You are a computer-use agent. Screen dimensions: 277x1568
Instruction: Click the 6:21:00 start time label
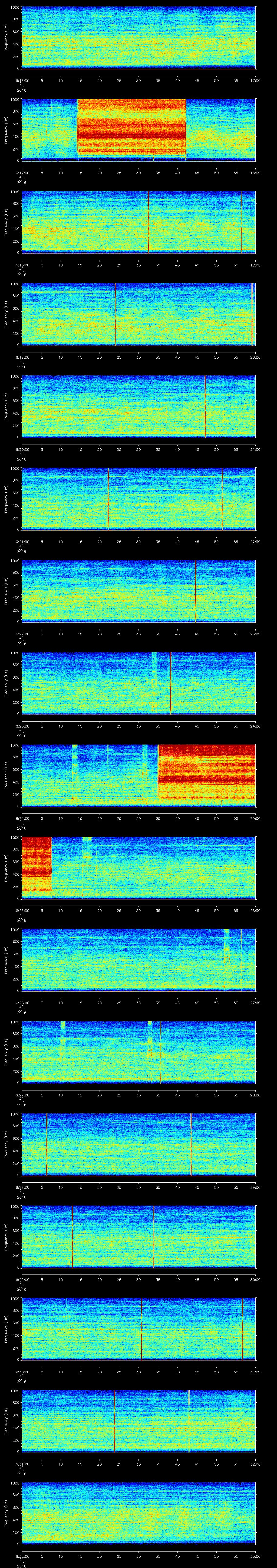pos(22,542)
